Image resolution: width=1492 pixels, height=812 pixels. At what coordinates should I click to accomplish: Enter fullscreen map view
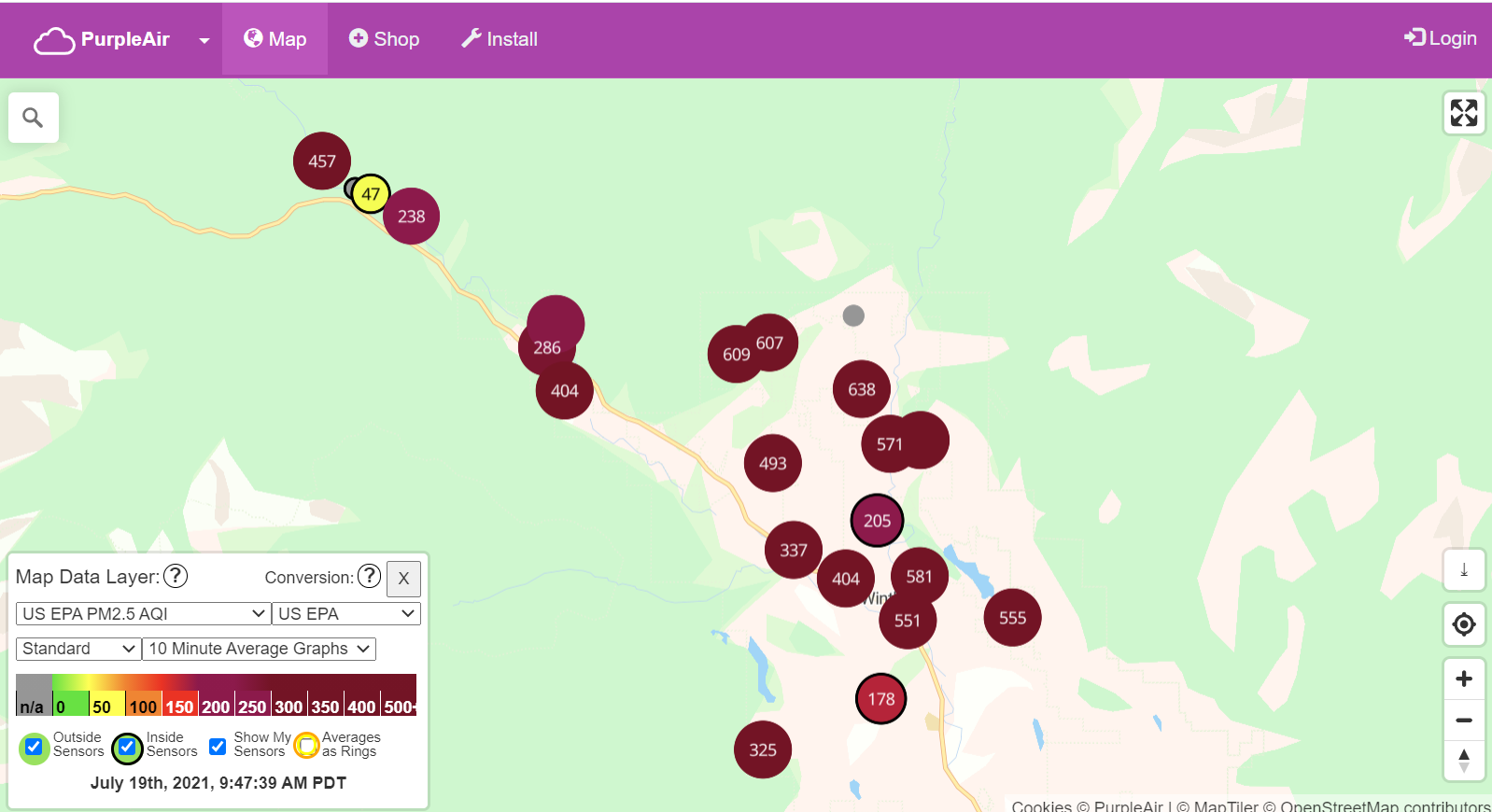(1463, 113)
